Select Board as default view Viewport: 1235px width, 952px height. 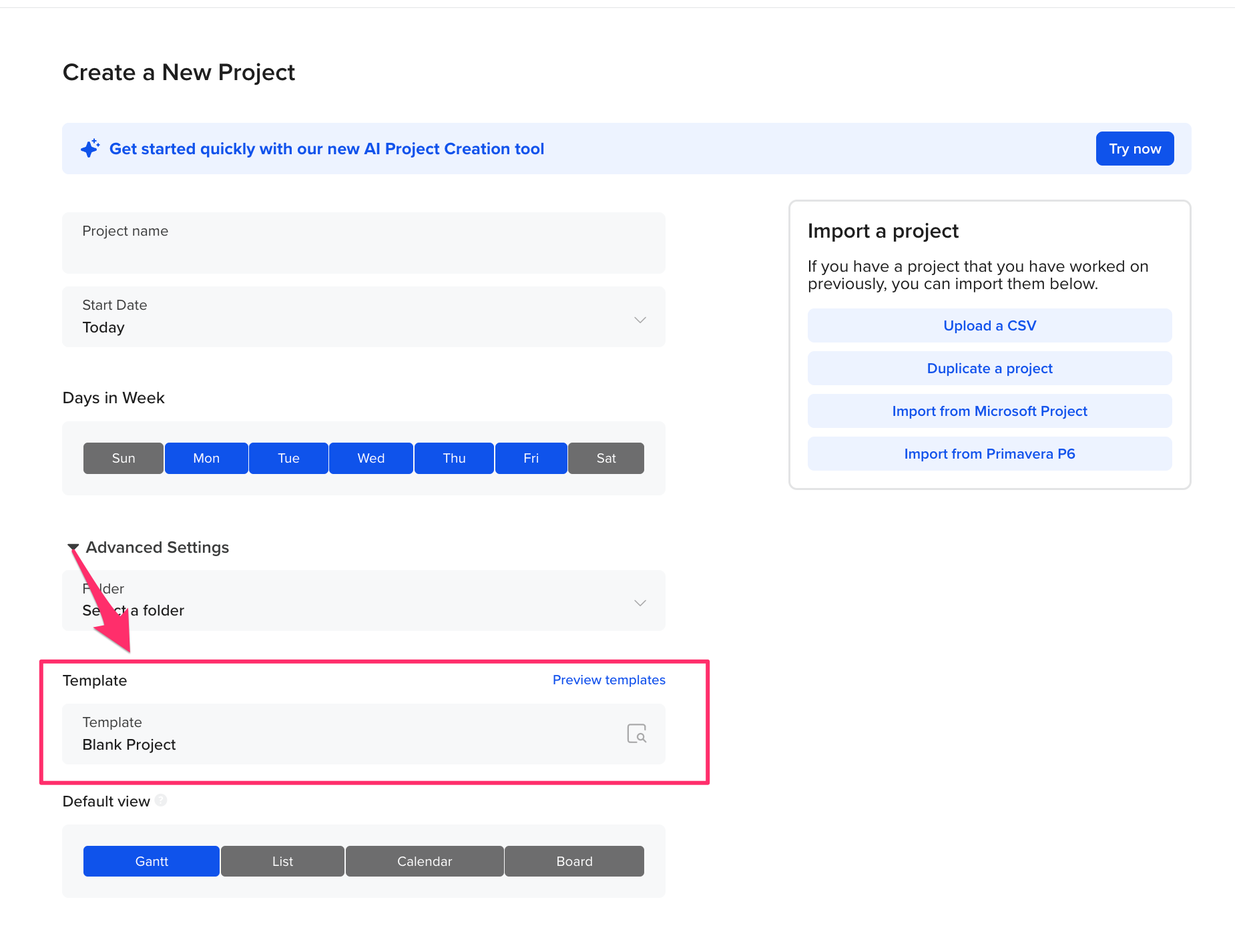click(x=574, y=861)
